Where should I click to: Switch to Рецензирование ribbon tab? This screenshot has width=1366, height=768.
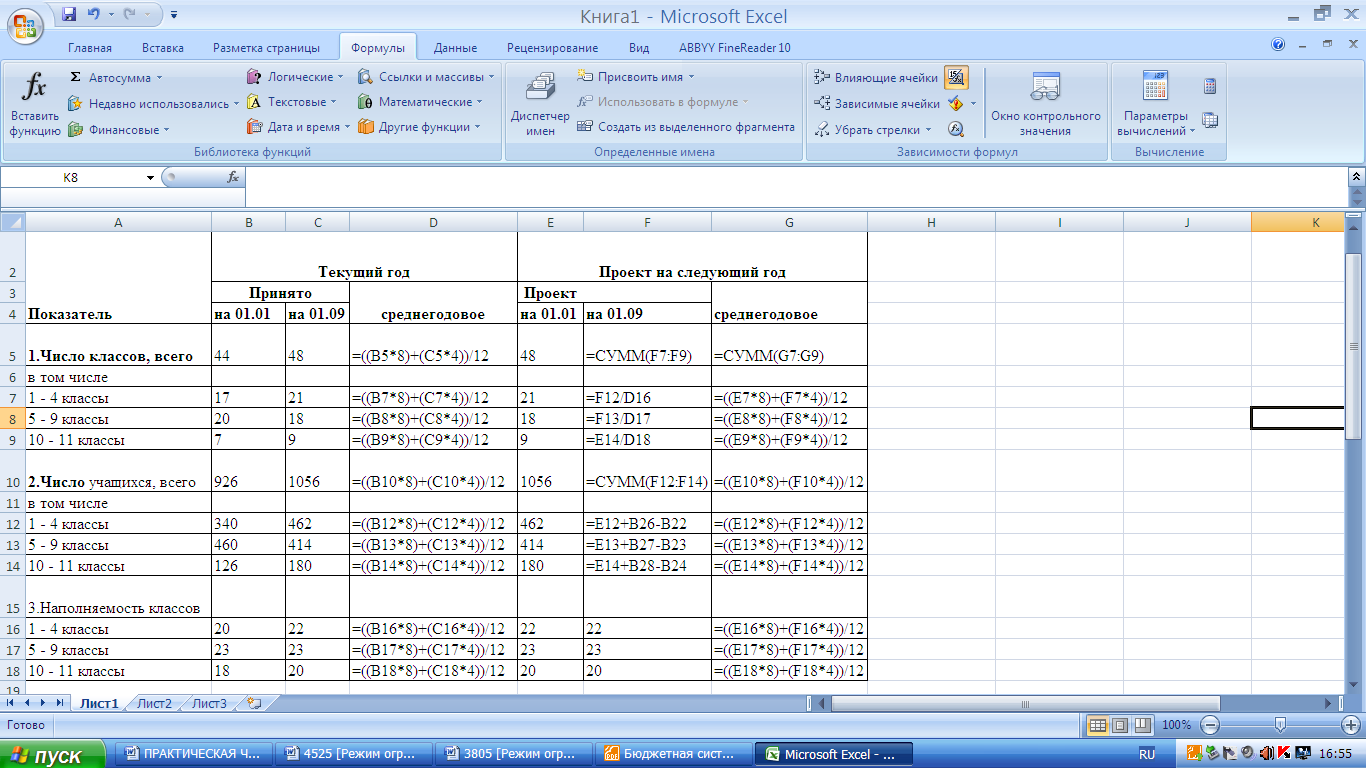coord(552,47)
